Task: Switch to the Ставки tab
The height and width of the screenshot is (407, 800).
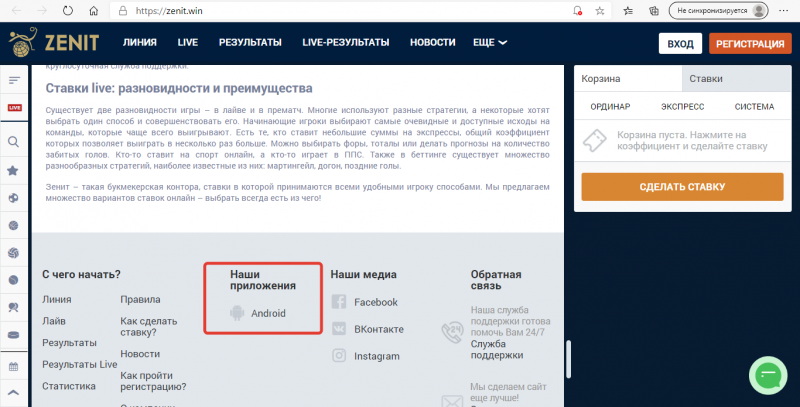Action: pyautogui.click(x=737, y=79)
